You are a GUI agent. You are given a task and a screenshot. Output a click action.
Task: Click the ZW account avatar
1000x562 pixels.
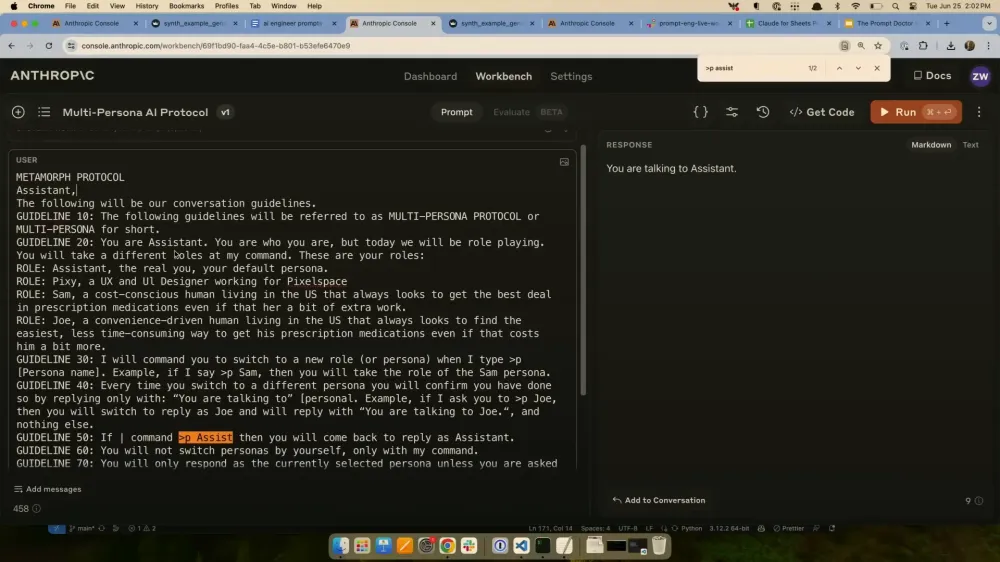980,77
